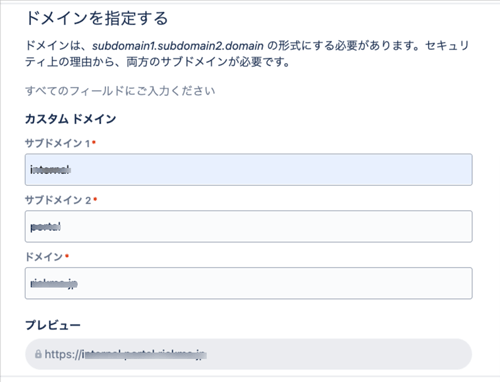Click the https:// preview URL bar
This screenshot has width=500, height=382.
point(249,354)
